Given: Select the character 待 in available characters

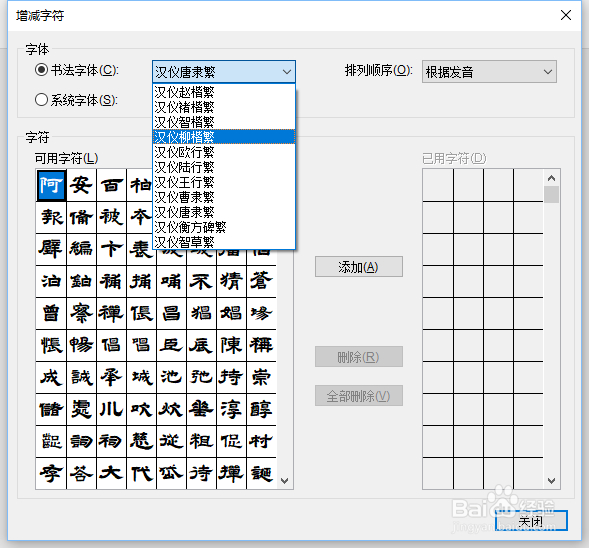Looking at the screenshot, I should [x=201, y=473].
